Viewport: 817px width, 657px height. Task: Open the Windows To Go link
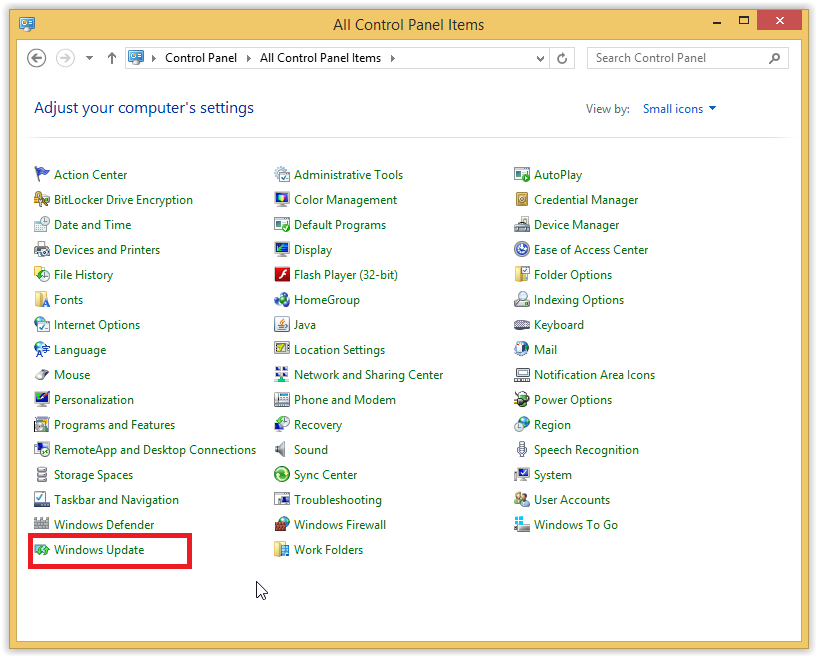pos(576,525)
